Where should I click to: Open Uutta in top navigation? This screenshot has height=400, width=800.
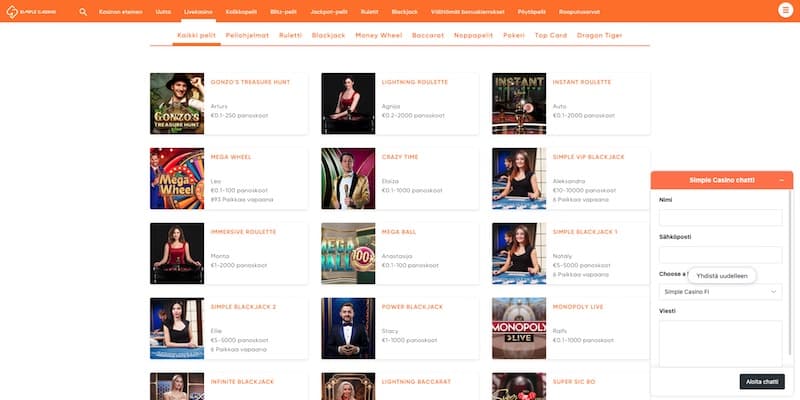(163, 12)
